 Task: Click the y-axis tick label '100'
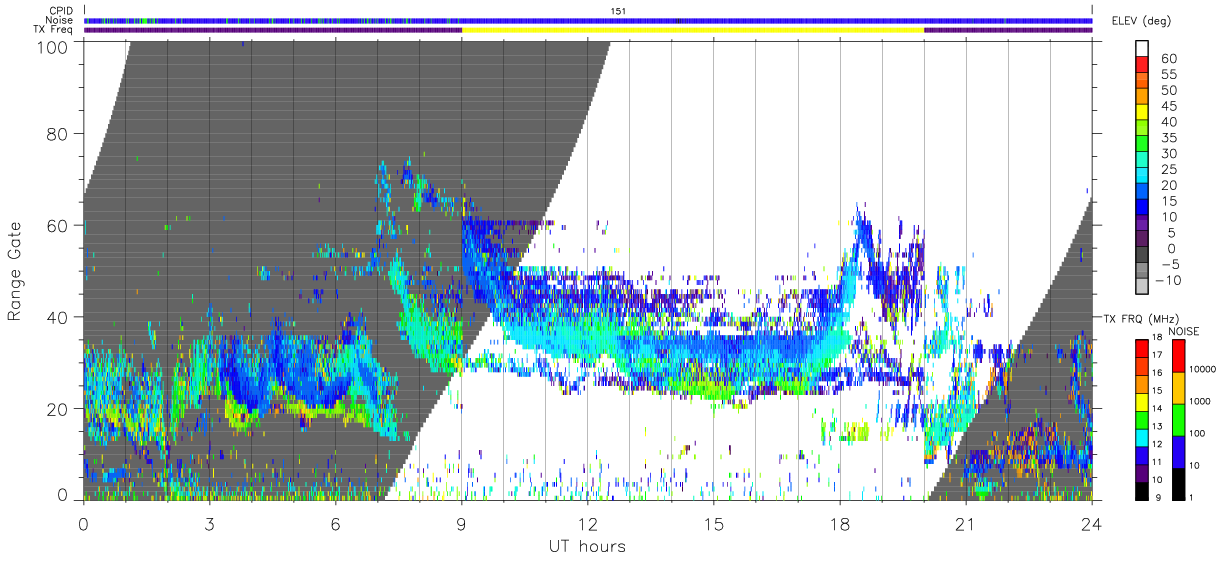click(x=53, y=46)
